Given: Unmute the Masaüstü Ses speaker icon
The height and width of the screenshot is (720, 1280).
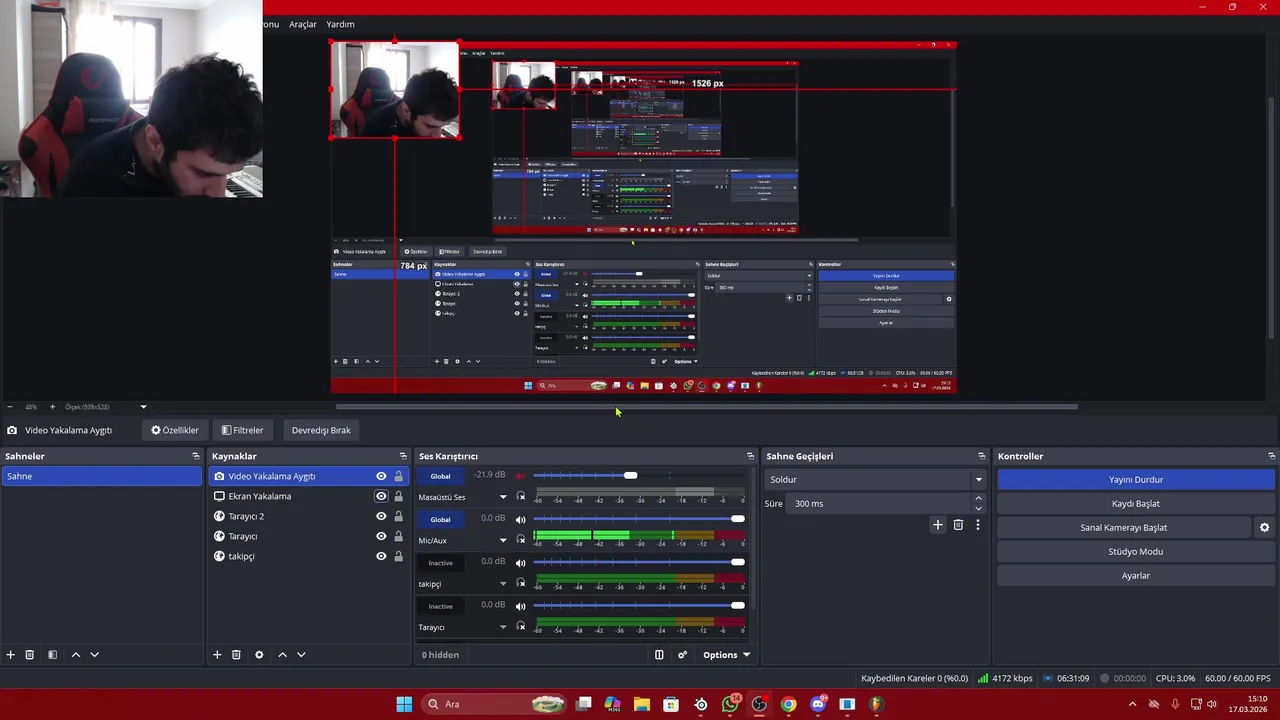Looking at the screenshot, I should [520, 476].
